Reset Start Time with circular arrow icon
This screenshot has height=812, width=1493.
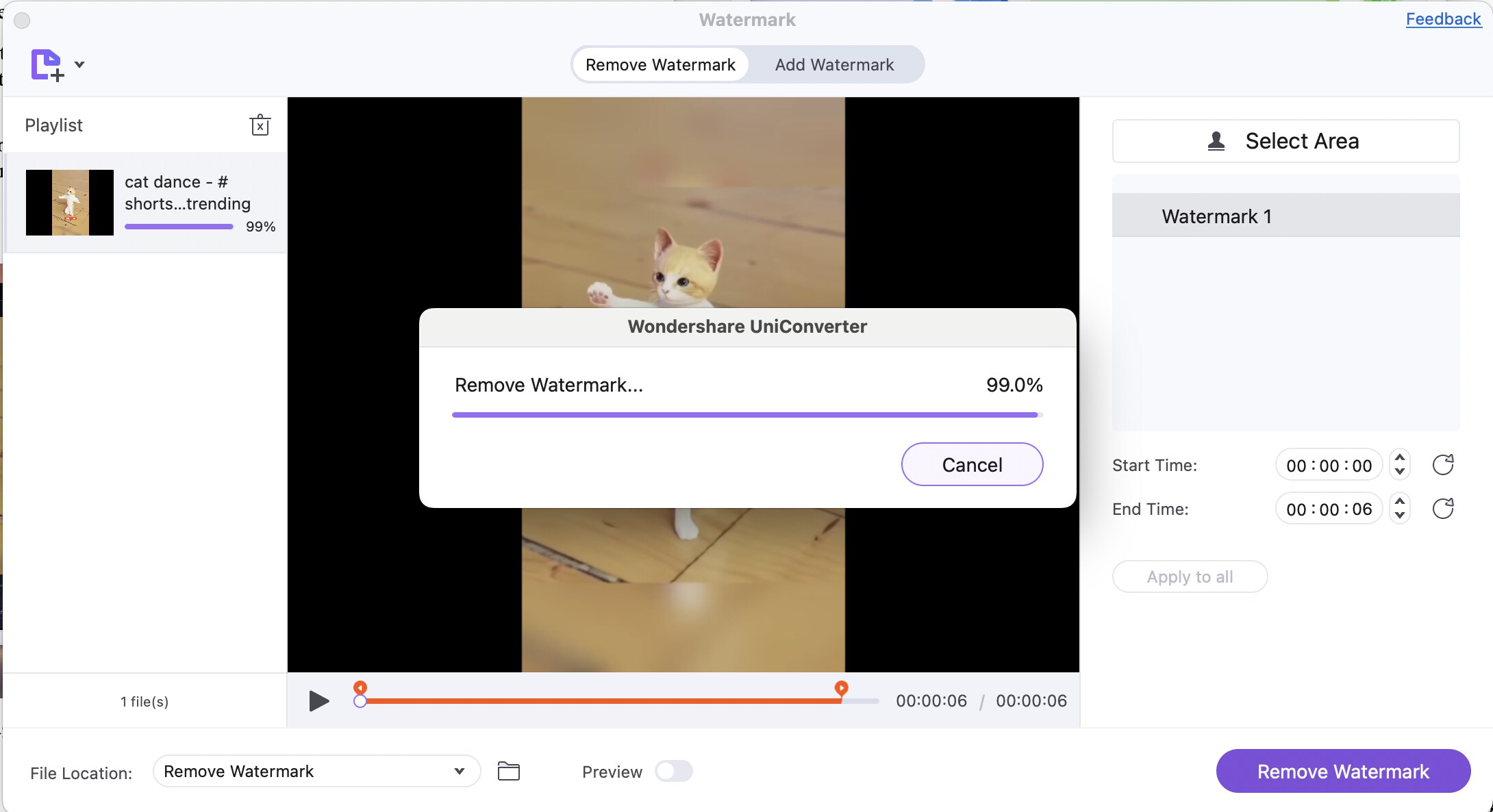click(x=1443, y=465)
